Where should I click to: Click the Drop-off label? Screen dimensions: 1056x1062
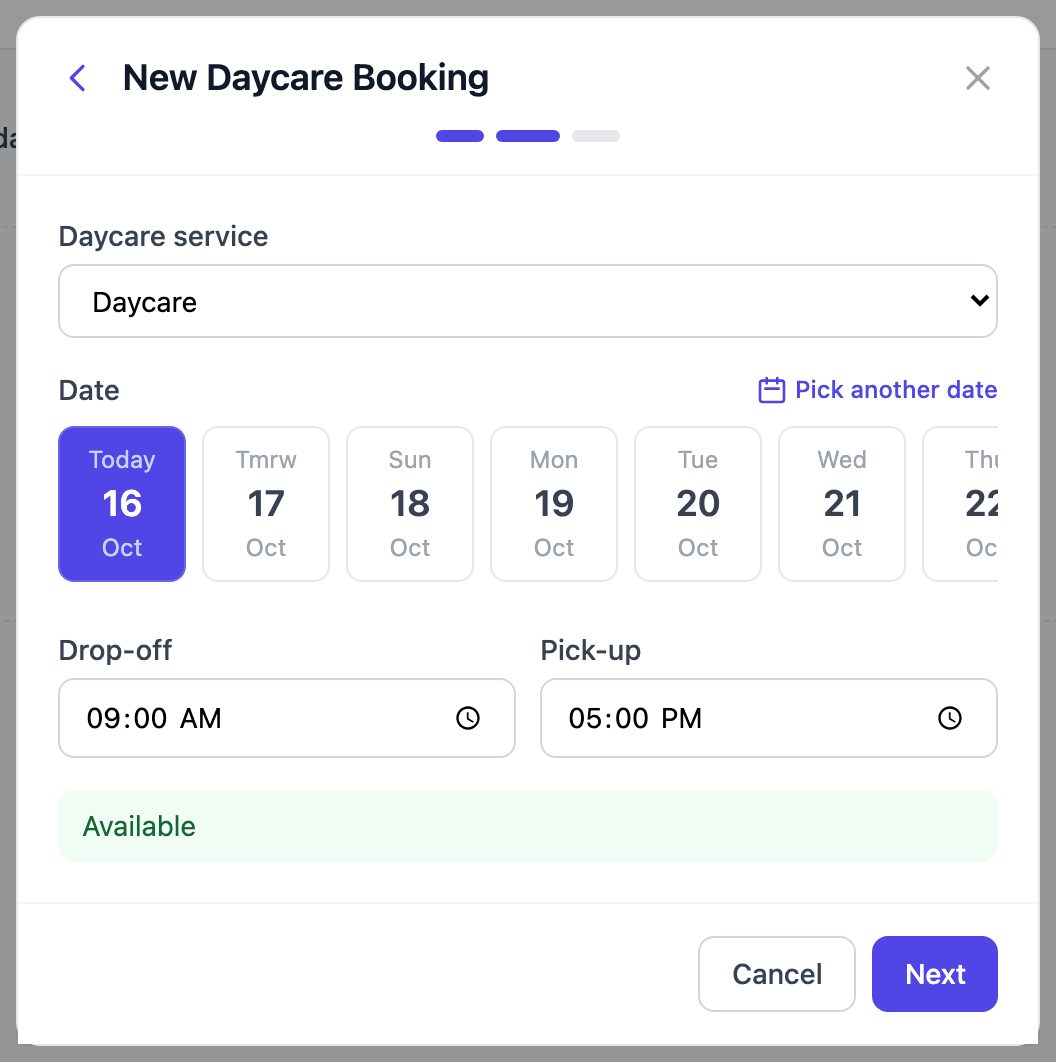[115, 650]
